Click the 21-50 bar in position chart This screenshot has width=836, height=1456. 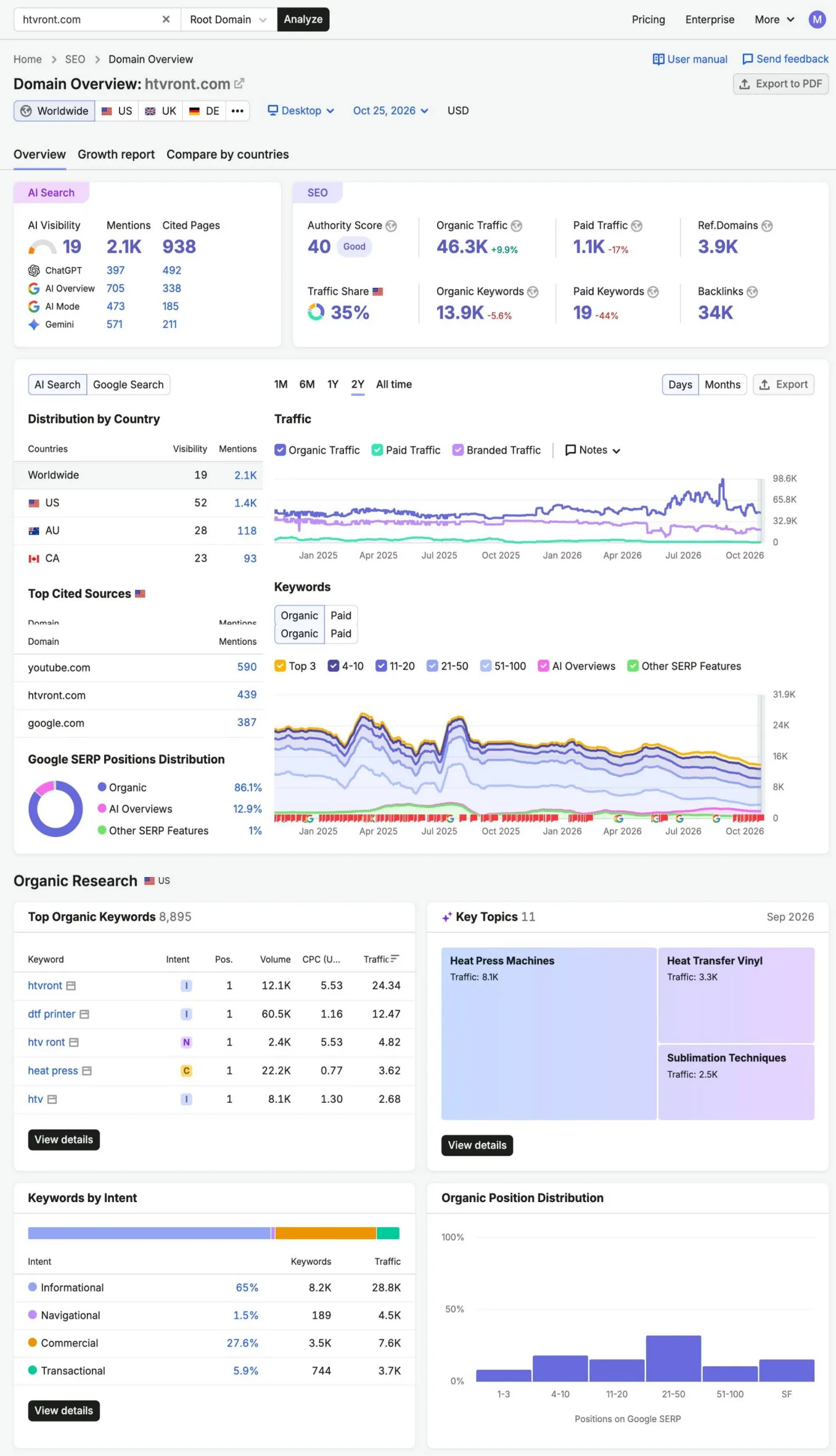673,1359
